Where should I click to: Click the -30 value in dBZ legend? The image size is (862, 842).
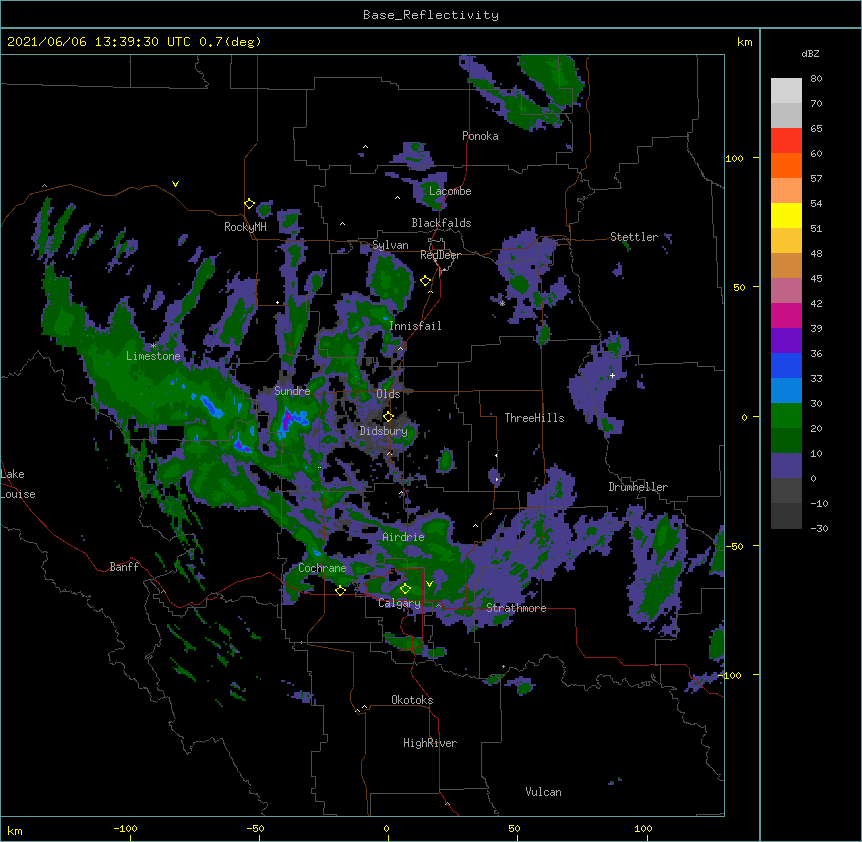(x=819, y=528)
